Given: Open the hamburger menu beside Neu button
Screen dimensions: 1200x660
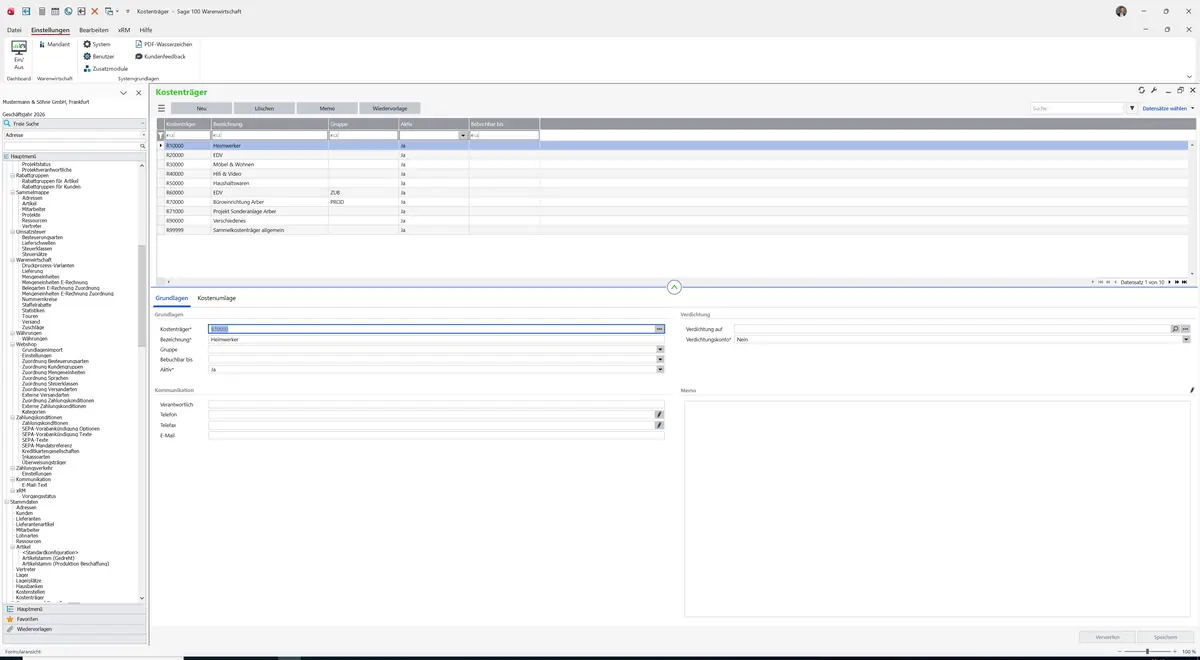Looking at the screenshot, I should 161,108.
